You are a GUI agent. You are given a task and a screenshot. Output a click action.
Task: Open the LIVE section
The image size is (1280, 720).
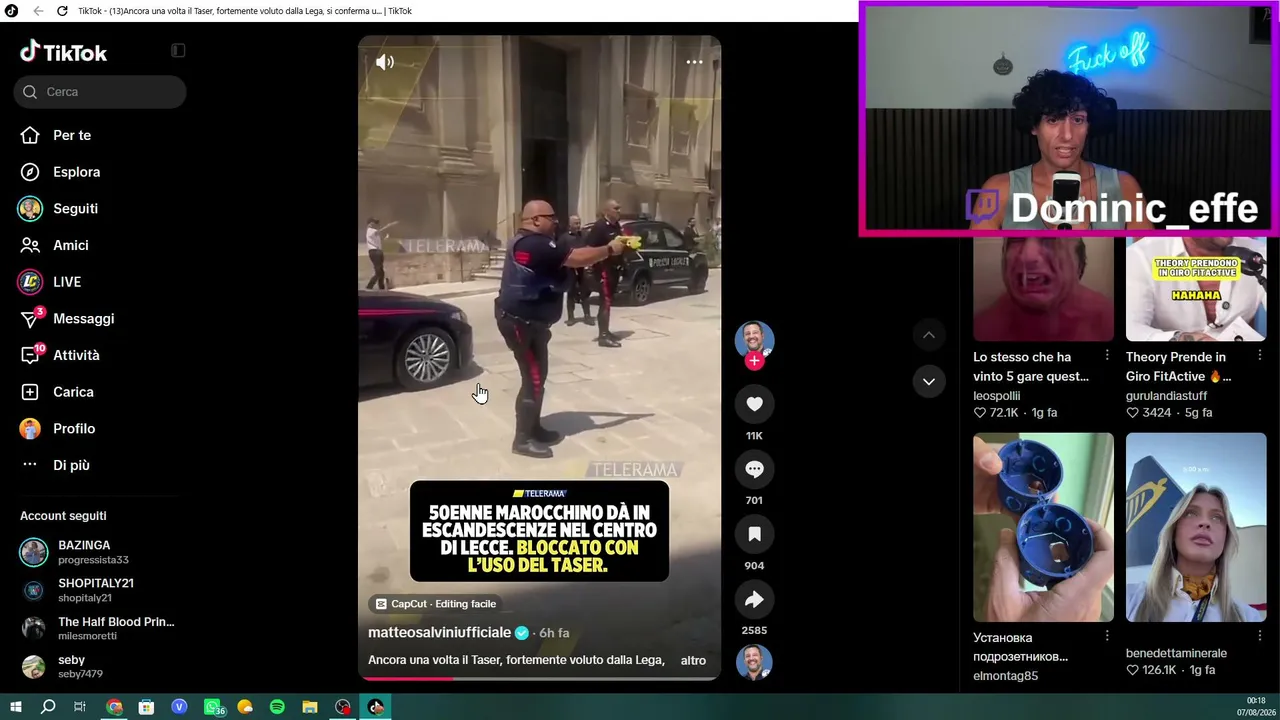tap(67, 282)
